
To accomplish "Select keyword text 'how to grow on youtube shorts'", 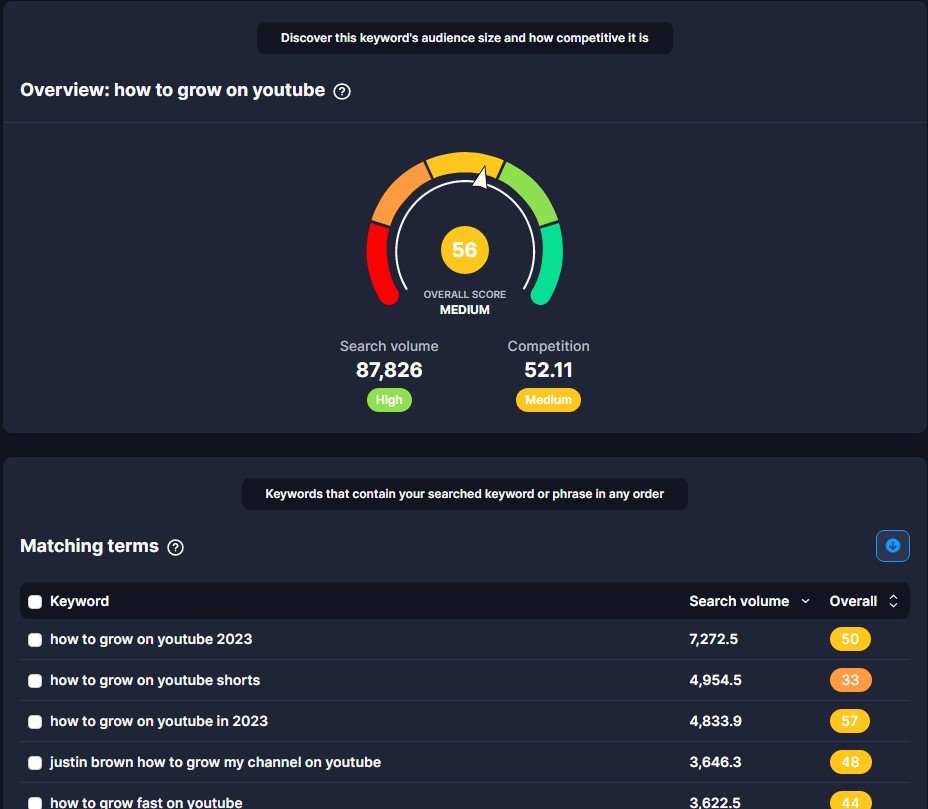I will 155,680.
